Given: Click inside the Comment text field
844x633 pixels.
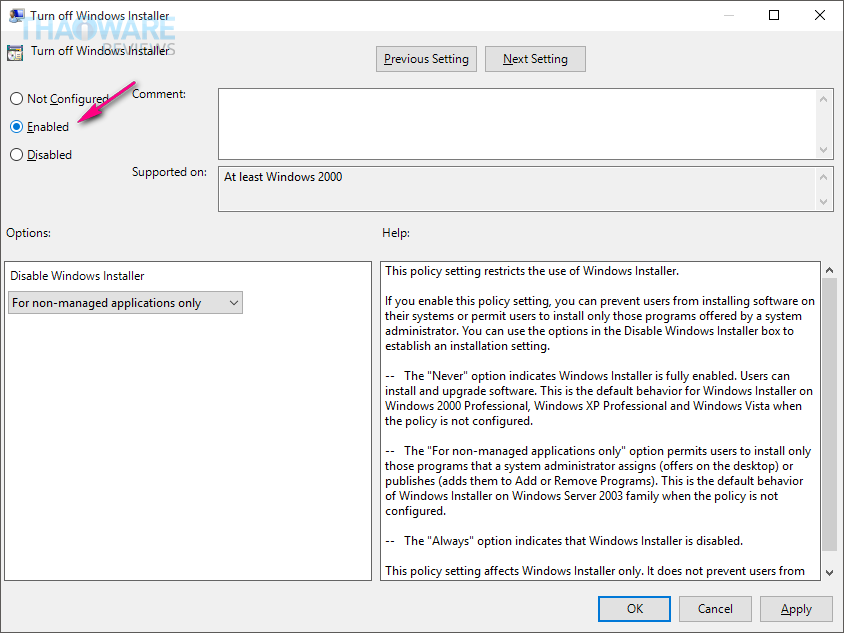Looking at the screenshot, I should pyautogui.click(x=517, y=124).
